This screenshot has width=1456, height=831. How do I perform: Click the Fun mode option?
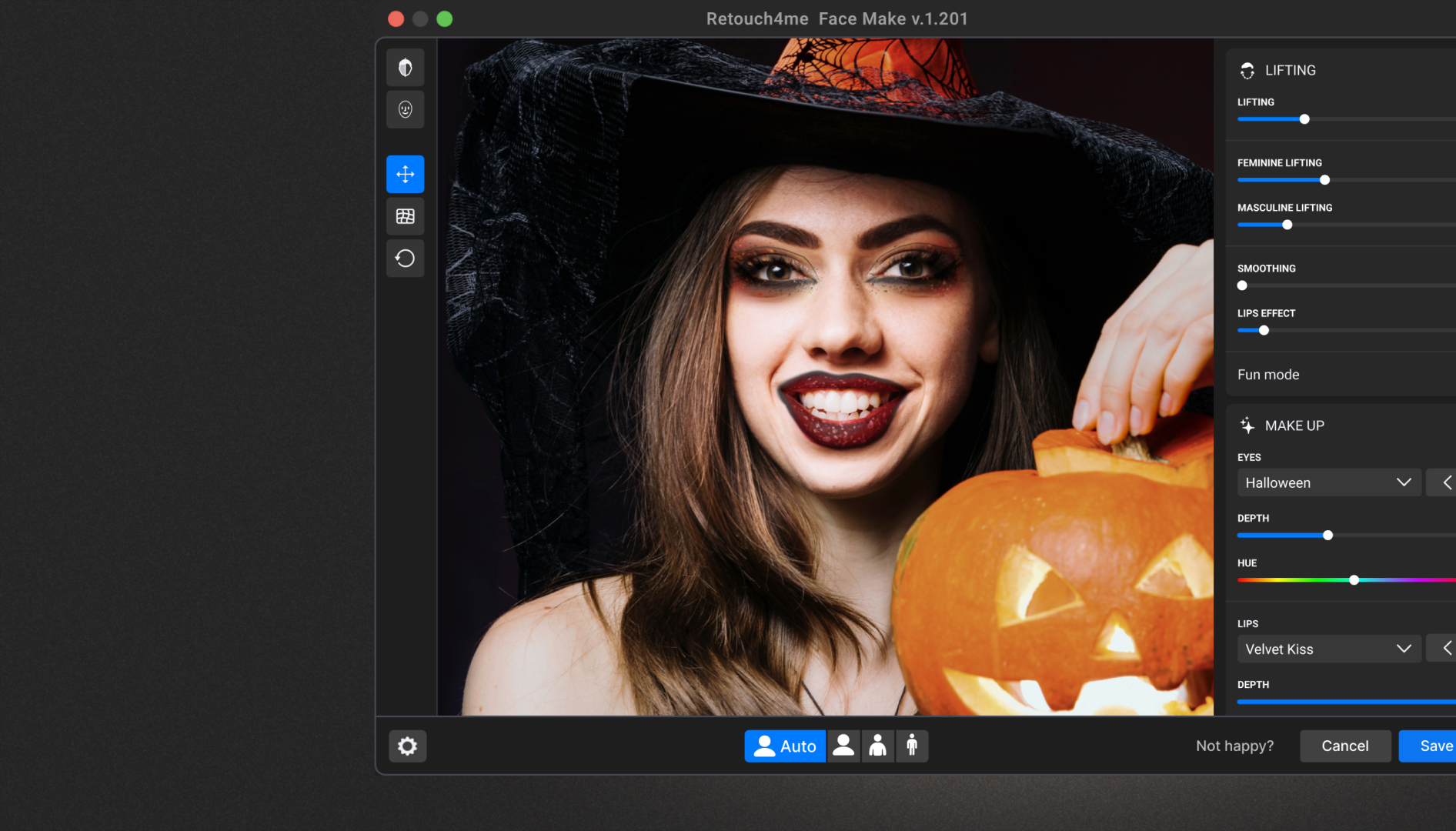tap(1268, 375)
